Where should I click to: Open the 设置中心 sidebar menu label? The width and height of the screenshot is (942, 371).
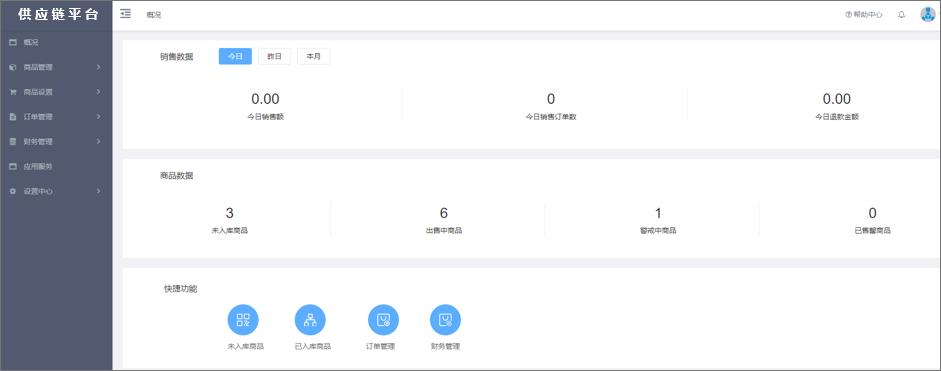click(x=38, y=192)
